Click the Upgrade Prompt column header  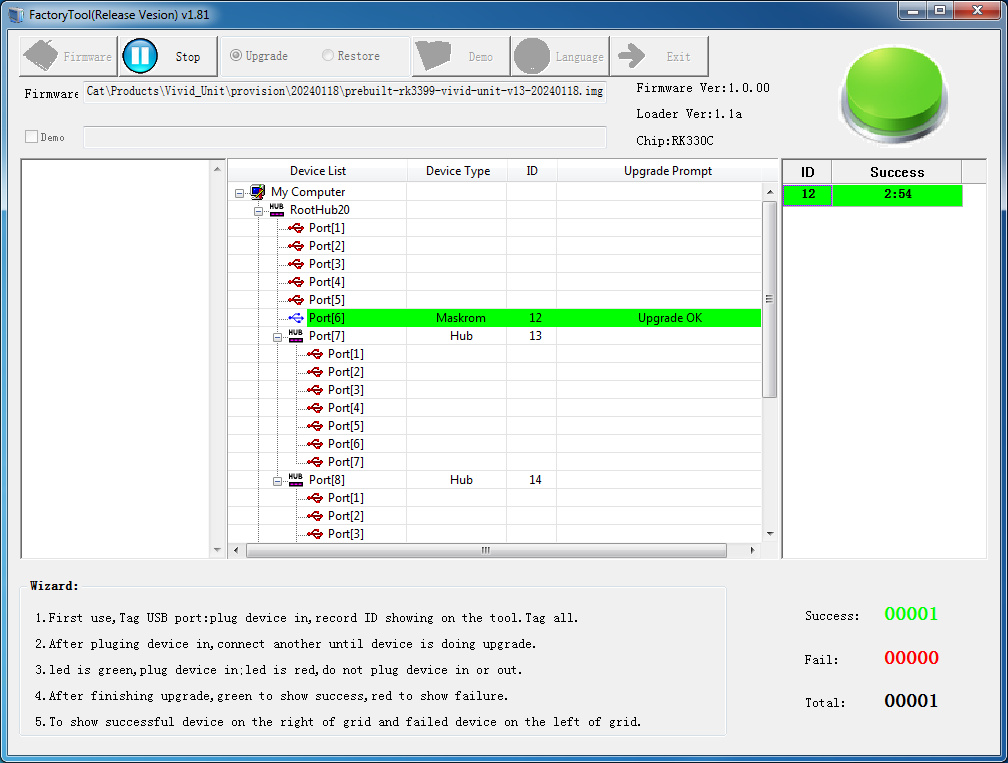(x=667, y=171)
